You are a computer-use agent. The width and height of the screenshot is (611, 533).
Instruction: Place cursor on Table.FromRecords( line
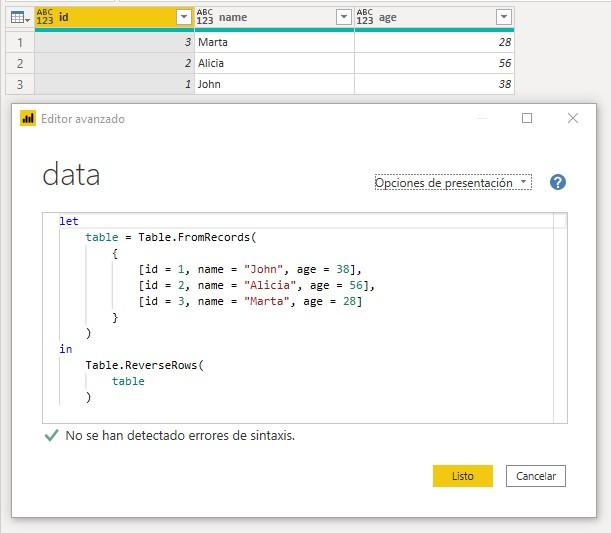171,237
